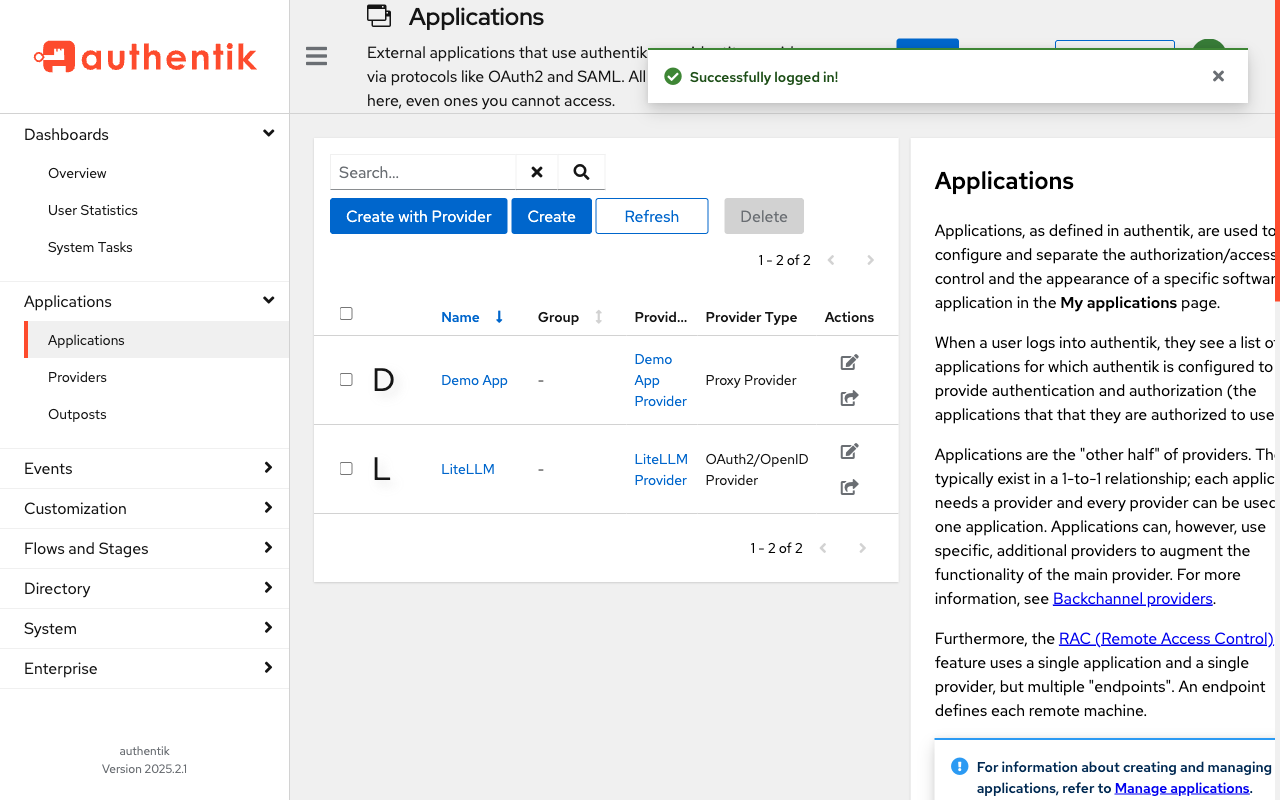Open the Overview dashboard

click(x=77, y=173)
